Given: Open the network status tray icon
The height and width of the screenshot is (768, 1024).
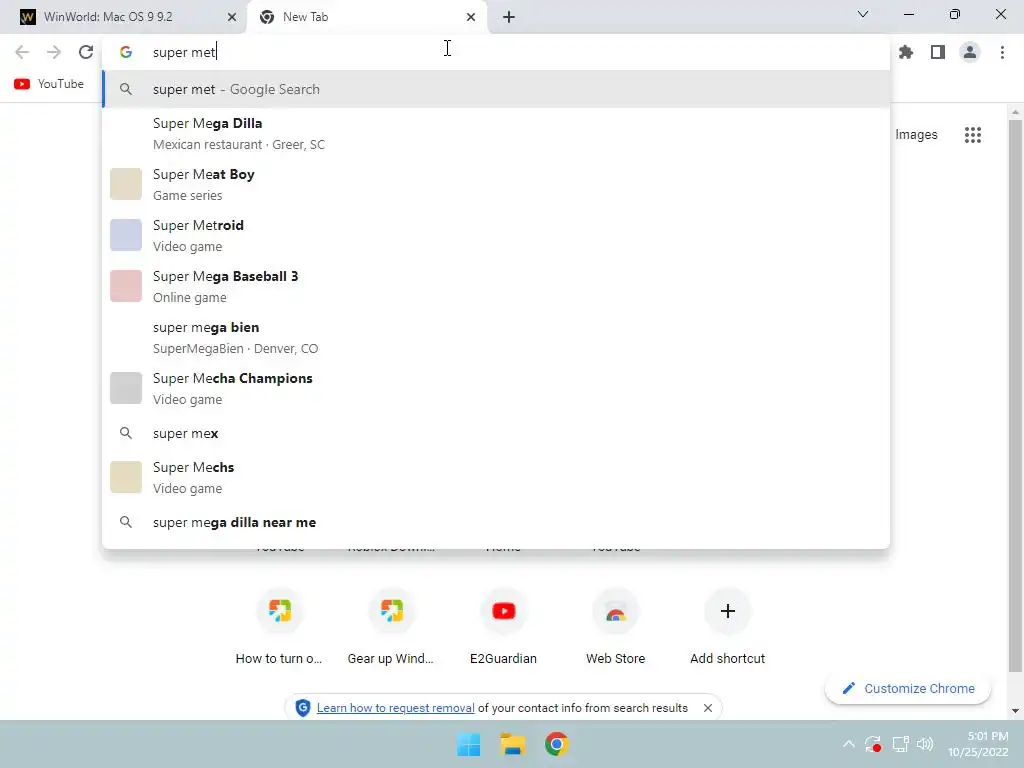Looking at the screenshot, I should click(x=901, y=744).
